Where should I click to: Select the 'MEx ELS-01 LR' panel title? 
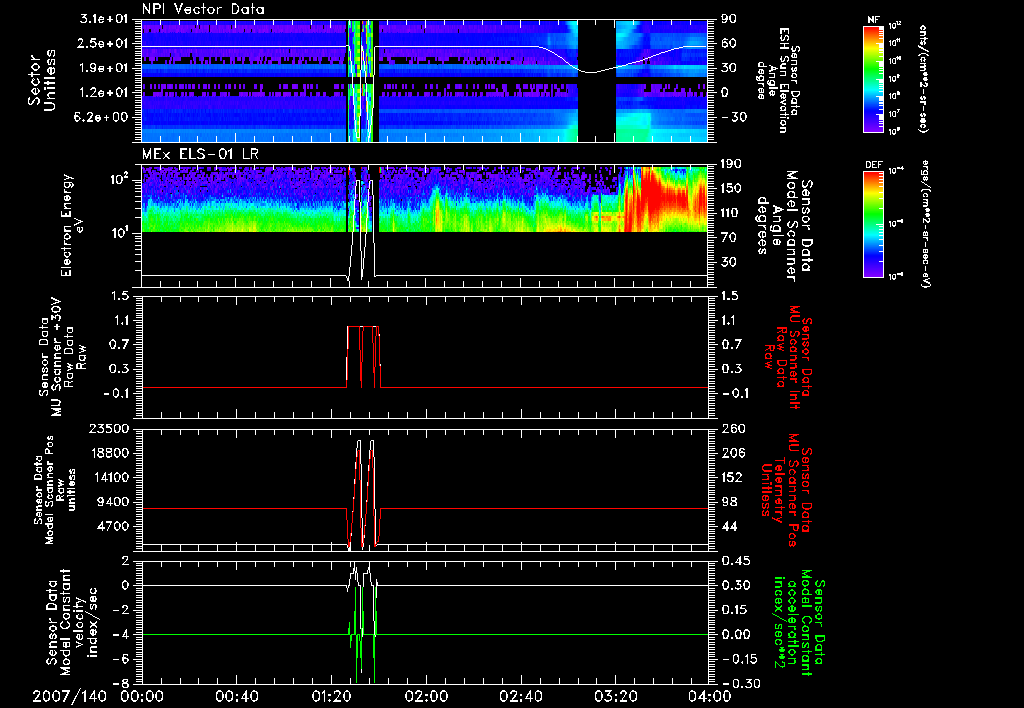click(x=199, y=154)
